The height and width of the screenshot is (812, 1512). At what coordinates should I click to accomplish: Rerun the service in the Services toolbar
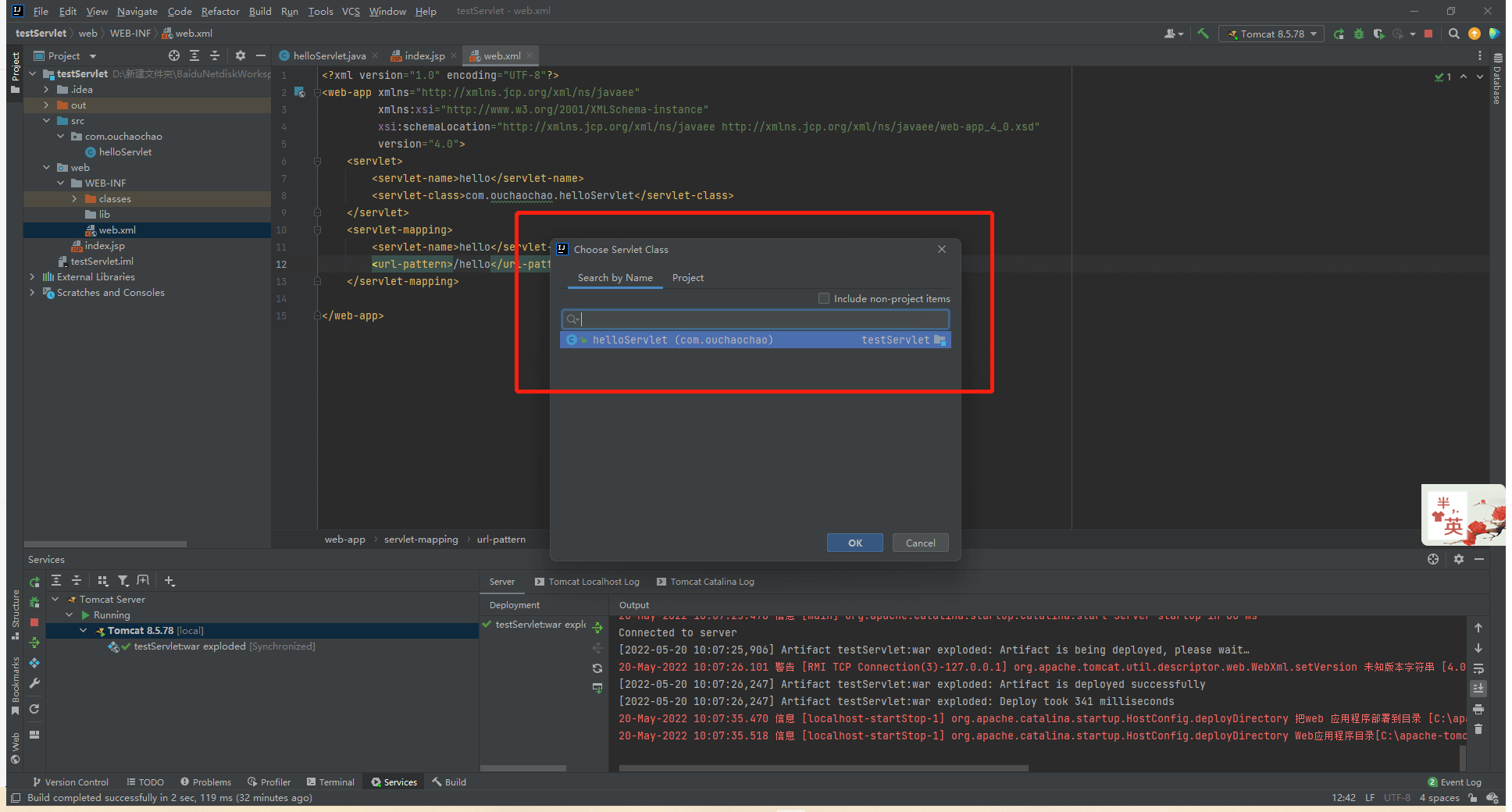[34, 582]
